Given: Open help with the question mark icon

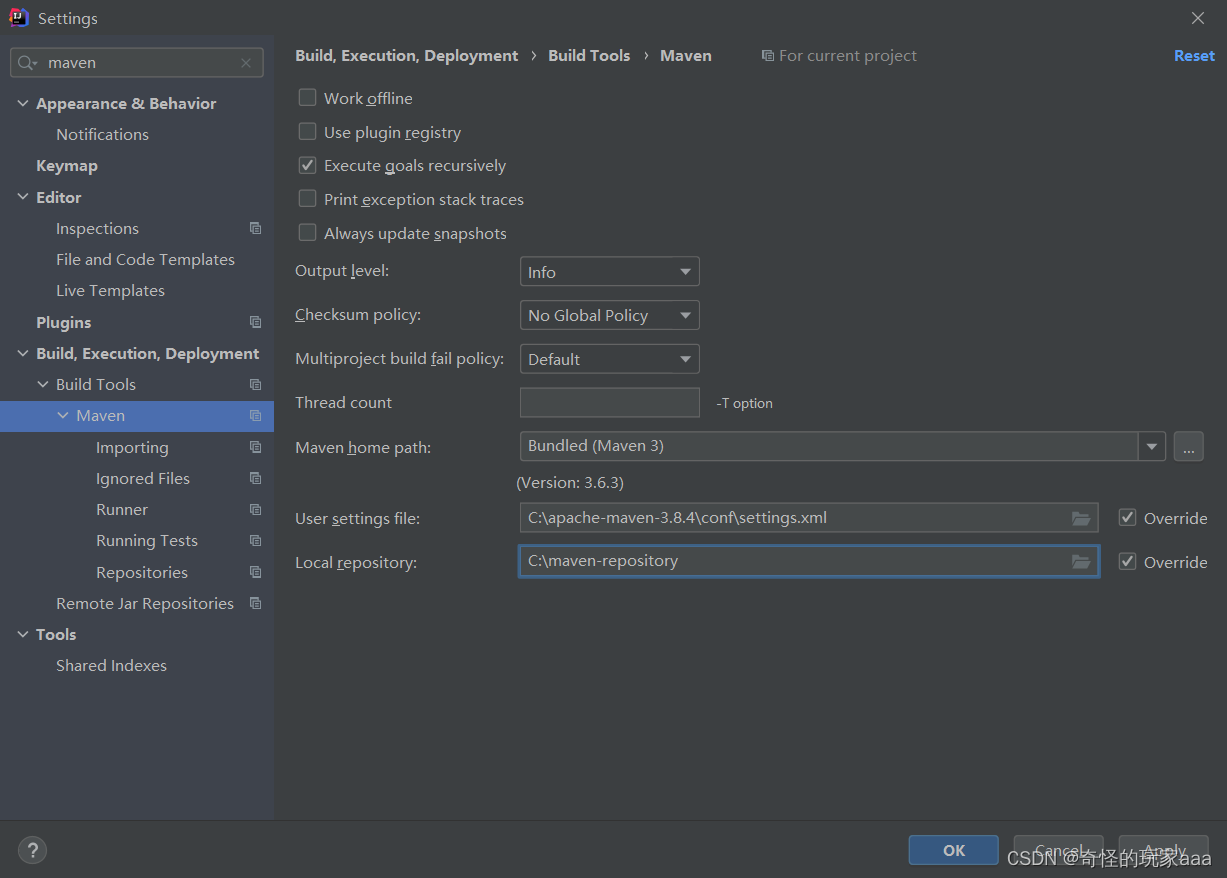Looking at the screenshot, I should pos(33,850).
